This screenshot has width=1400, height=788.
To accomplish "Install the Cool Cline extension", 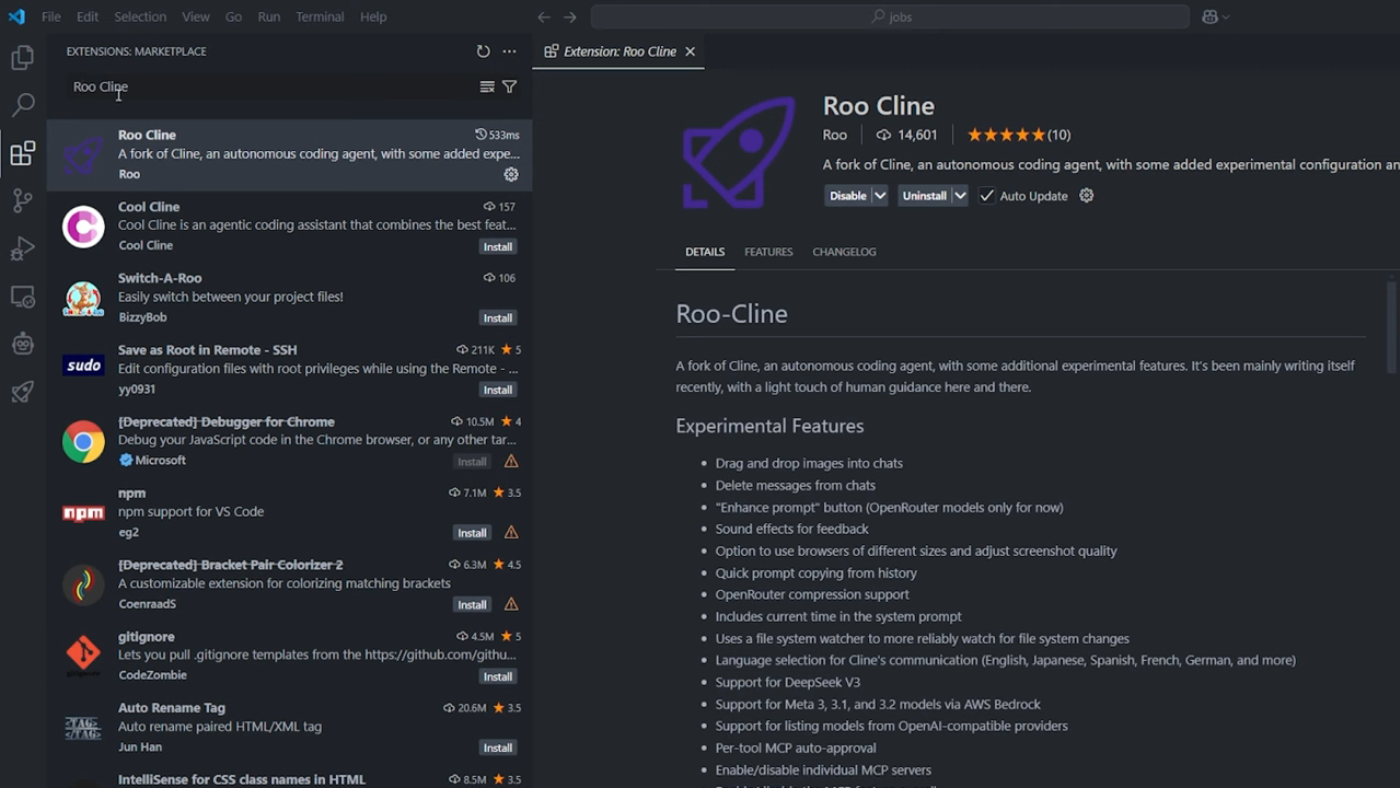I will tap(498, 246).
